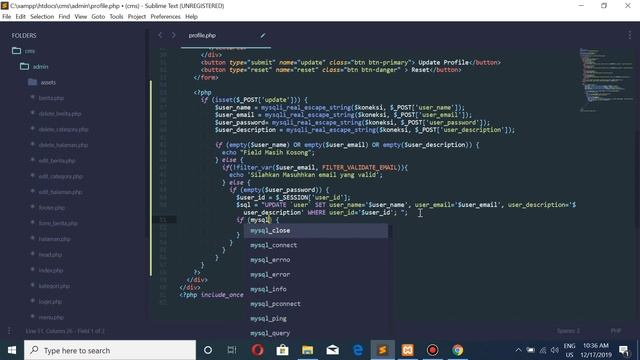Screen dimensions: 640x360
Task: Open the Mail app from taskbar
Action: (x=333, y=350)
